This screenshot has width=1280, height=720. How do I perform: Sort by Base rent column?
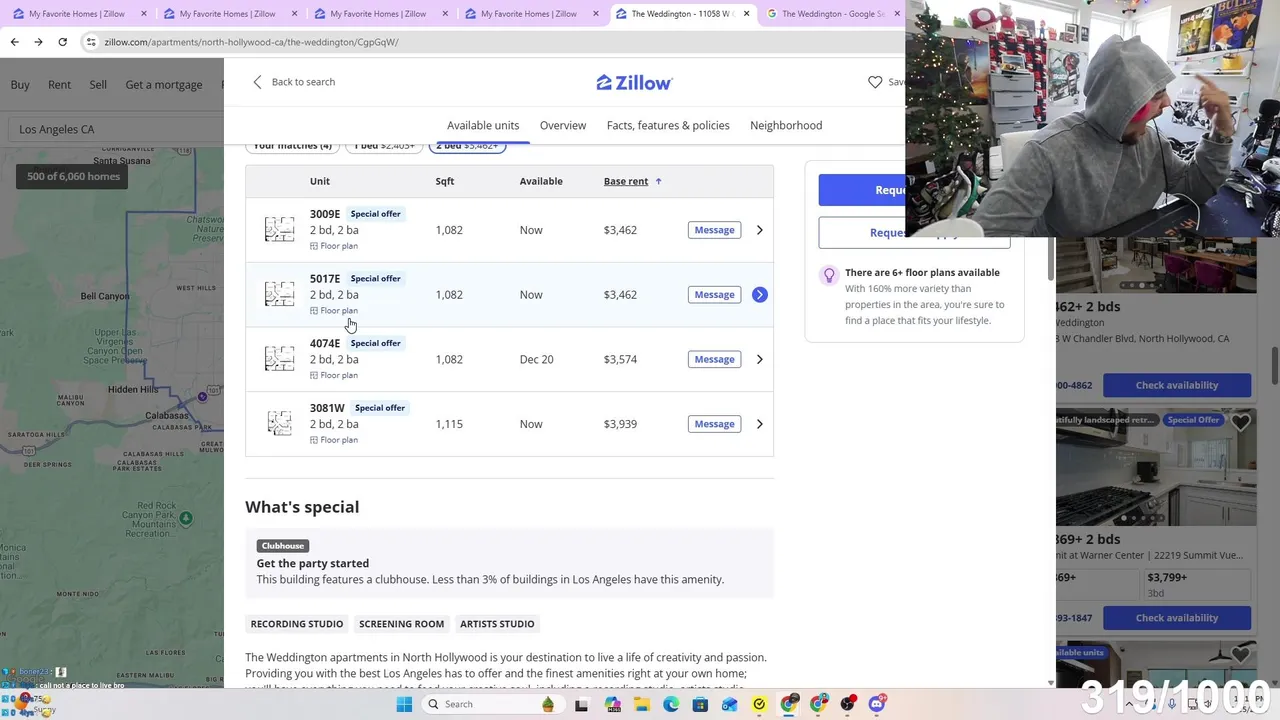(x=632, y=181)
